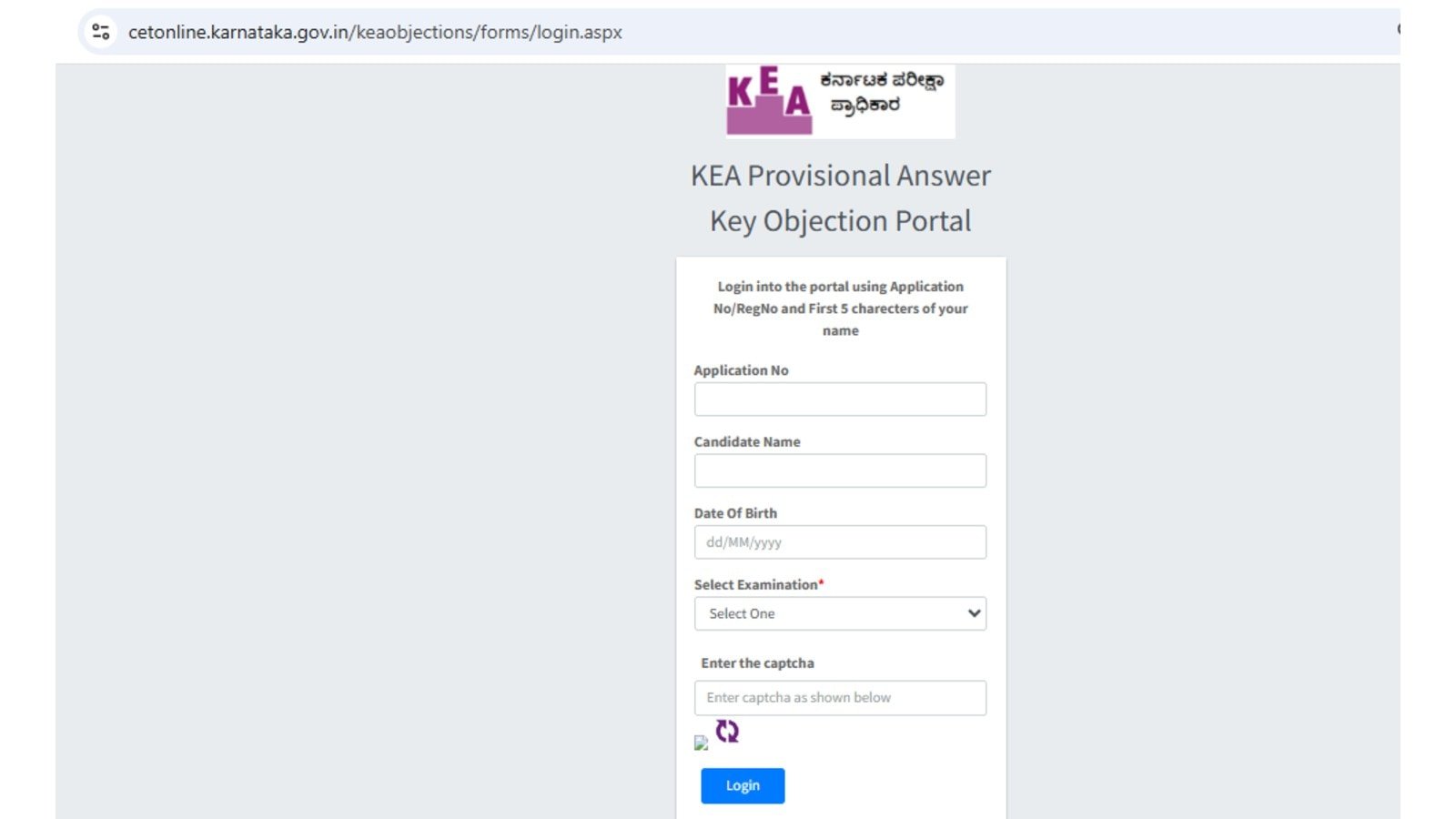Click the KEA purple logo image
Screen dimensions: 1456x819
769,101
